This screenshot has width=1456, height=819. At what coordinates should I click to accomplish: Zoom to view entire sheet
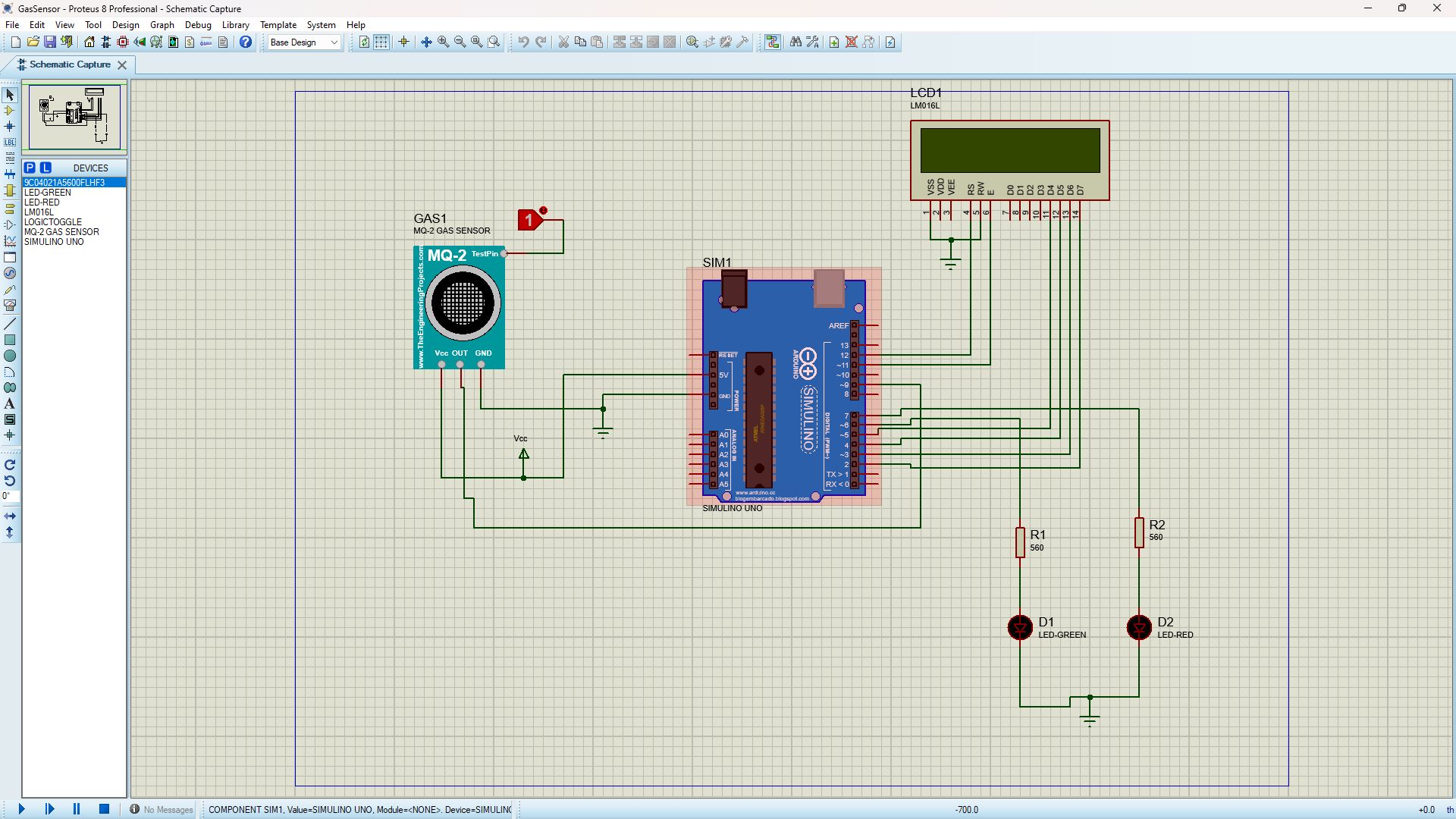click(x=476, y=42)
